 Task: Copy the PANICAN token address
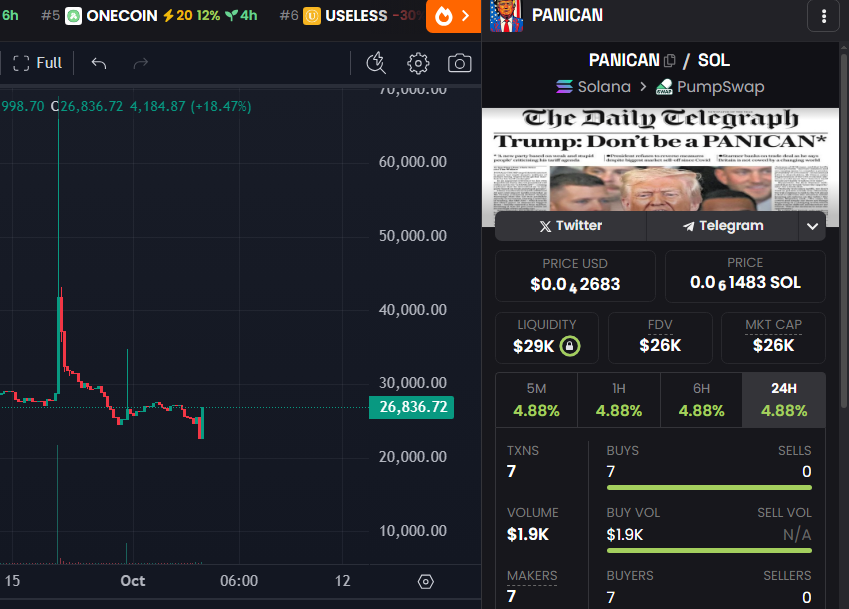(x=670, y=60)
